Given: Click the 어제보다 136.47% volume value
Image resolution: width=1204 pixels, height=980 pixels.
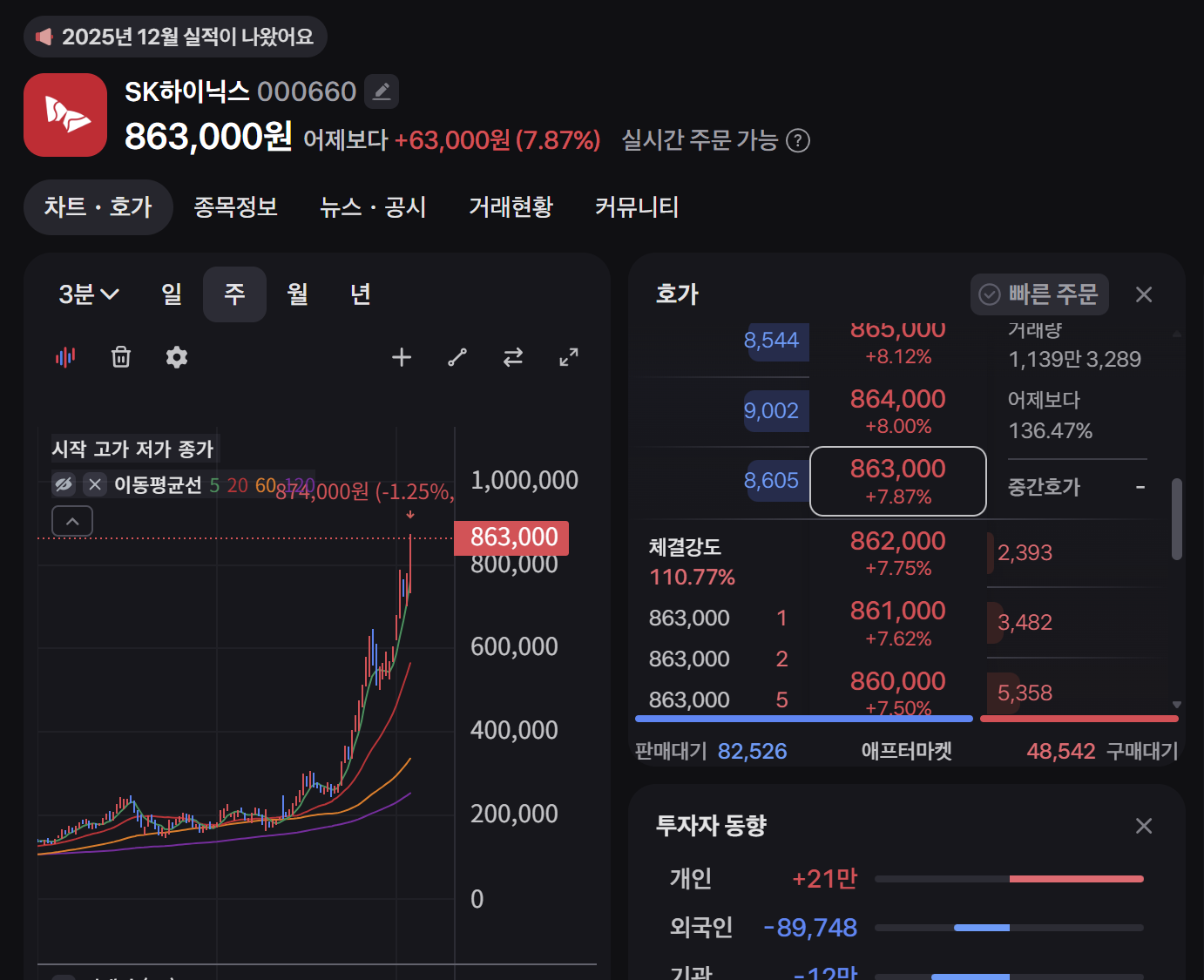Looking at the screenshot, I should [1050, 430].
